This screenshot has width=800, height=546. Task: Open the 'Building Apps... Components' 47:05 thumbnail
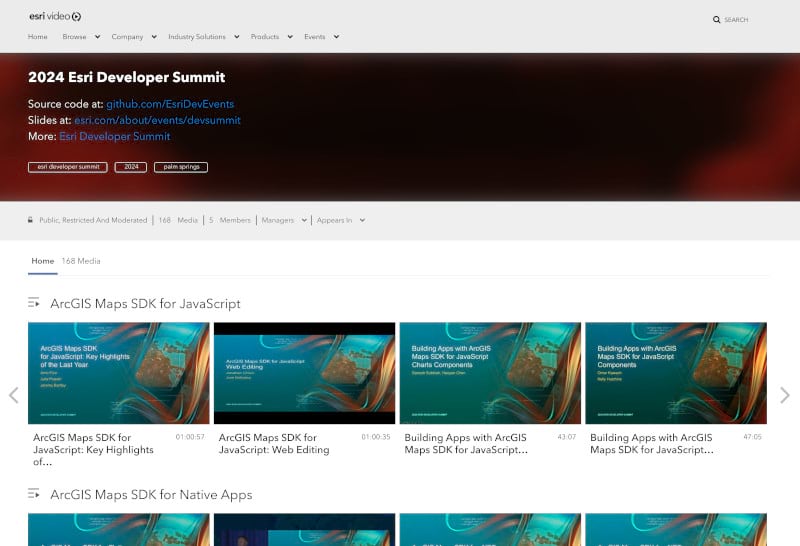676,373
